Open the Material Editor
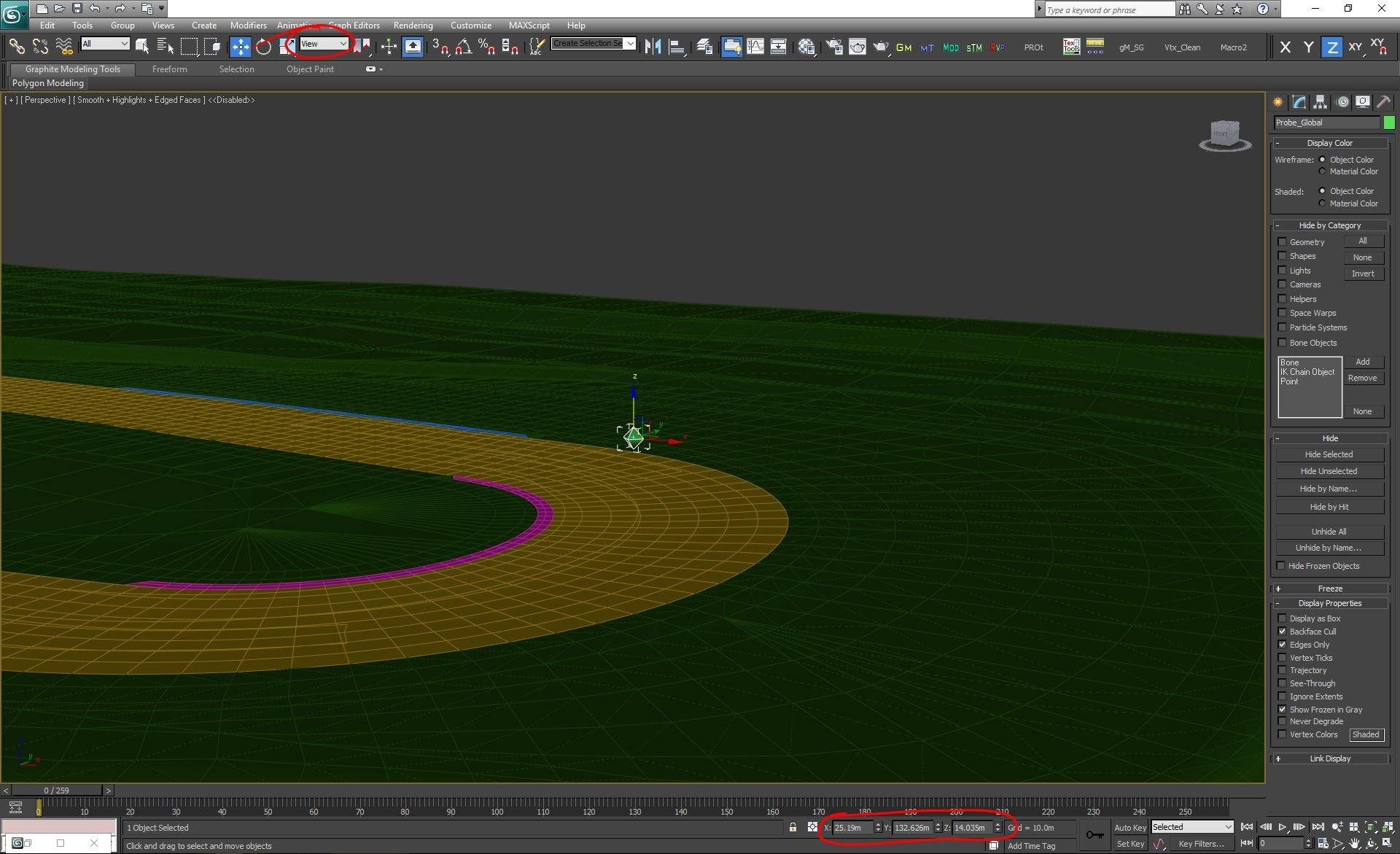 (x=806, y=47)
